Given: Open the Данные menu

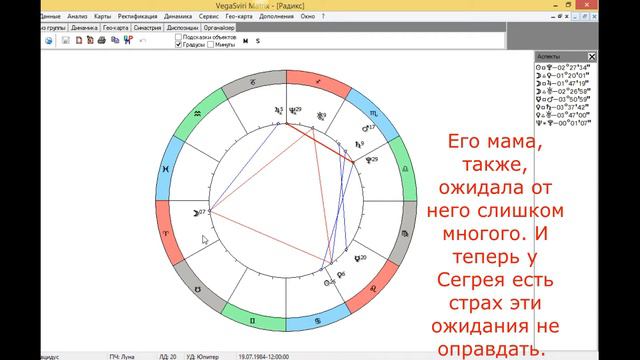Looking at the screenshot, I should 51,16.
